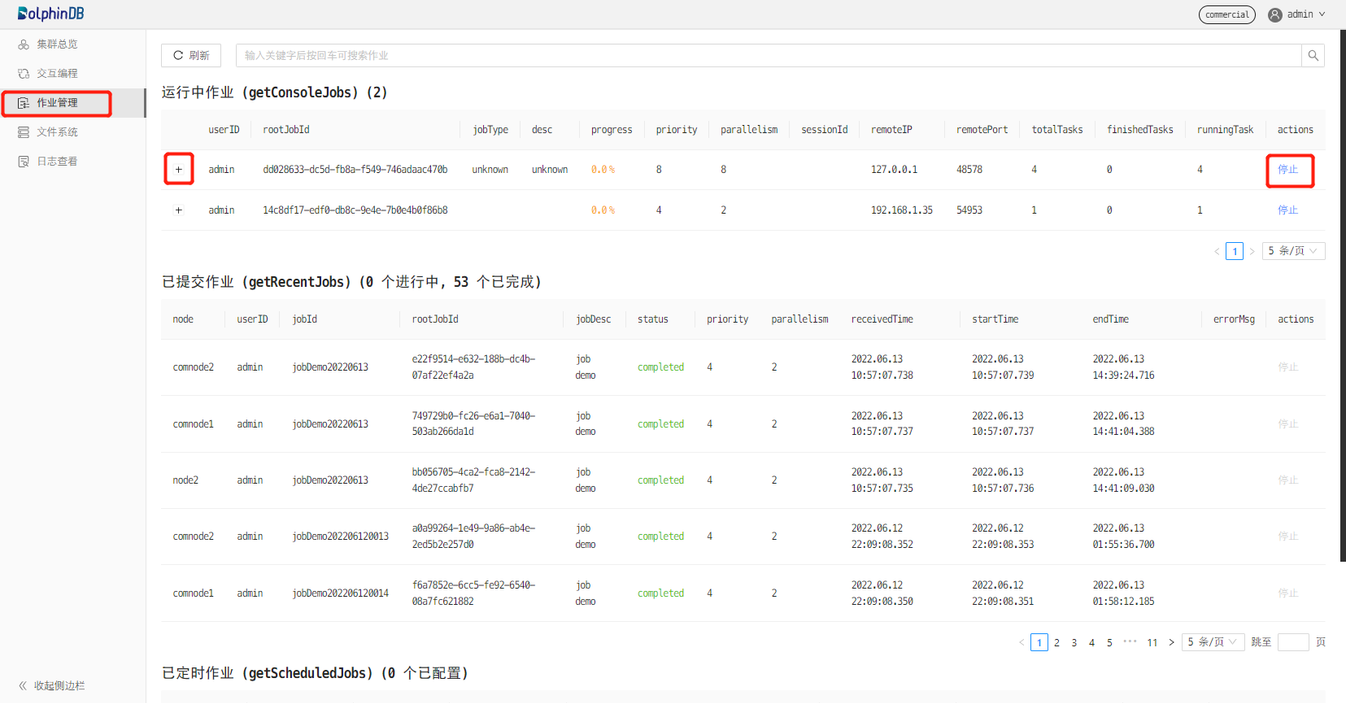Open 交互编程 in the sidebar
1346x703 pixels.
click(x=57, y=73)
